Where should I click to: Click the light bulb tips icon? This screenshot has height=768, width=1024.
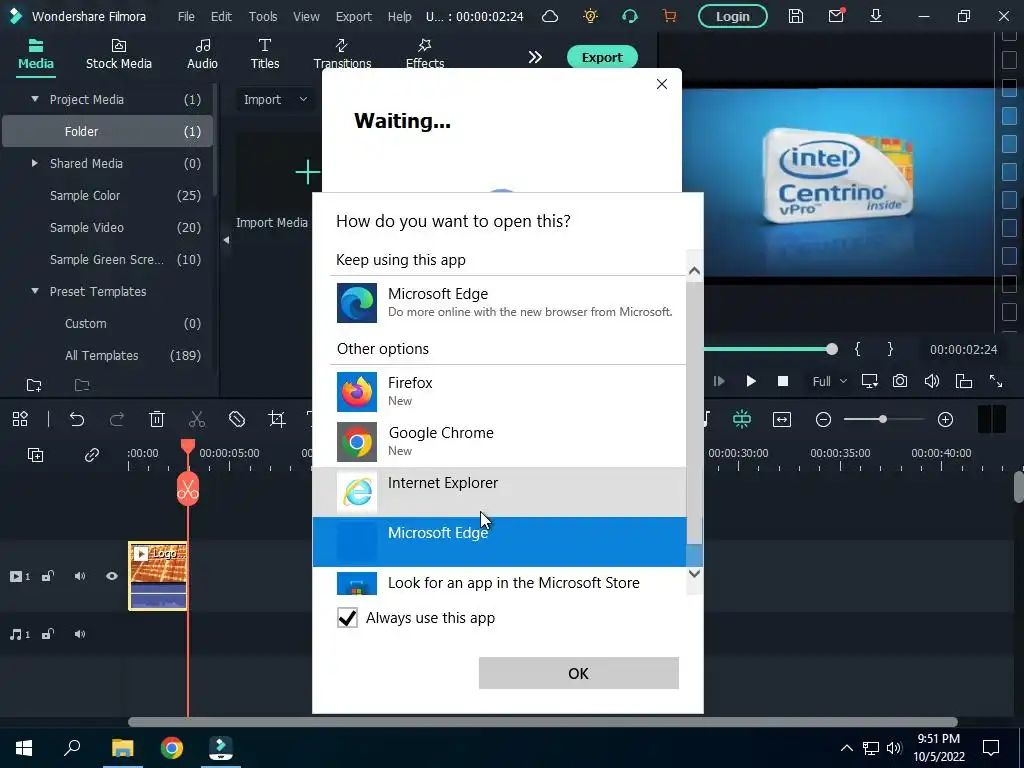(590, 16)
